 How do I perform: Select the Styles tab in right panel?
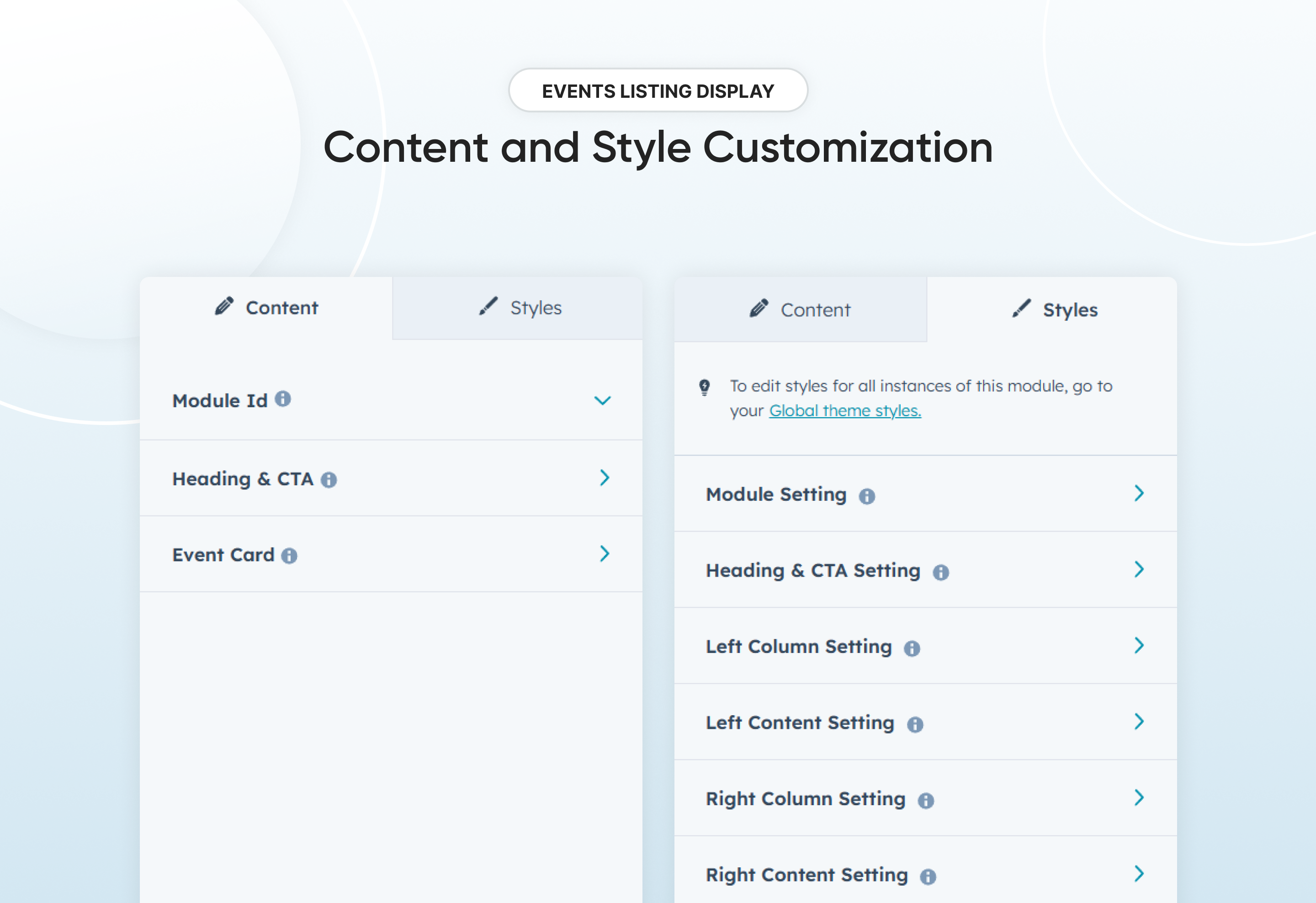1052,310
